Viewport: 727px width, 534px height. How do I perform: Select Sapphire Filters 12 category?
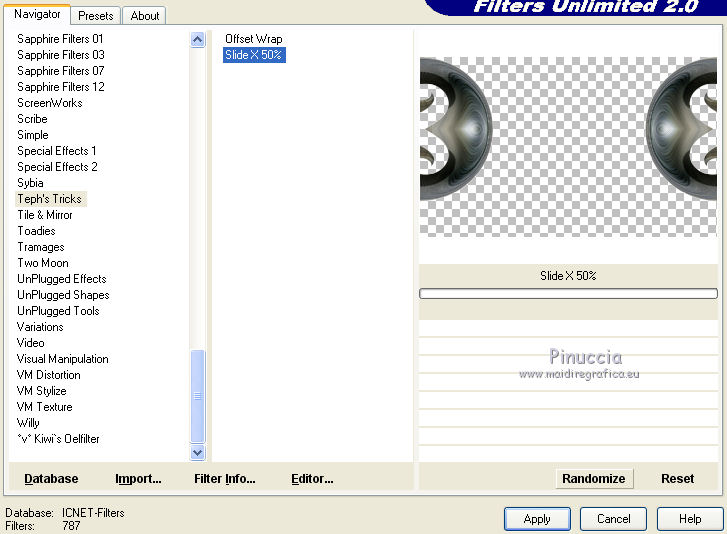(x=61, y=87)
